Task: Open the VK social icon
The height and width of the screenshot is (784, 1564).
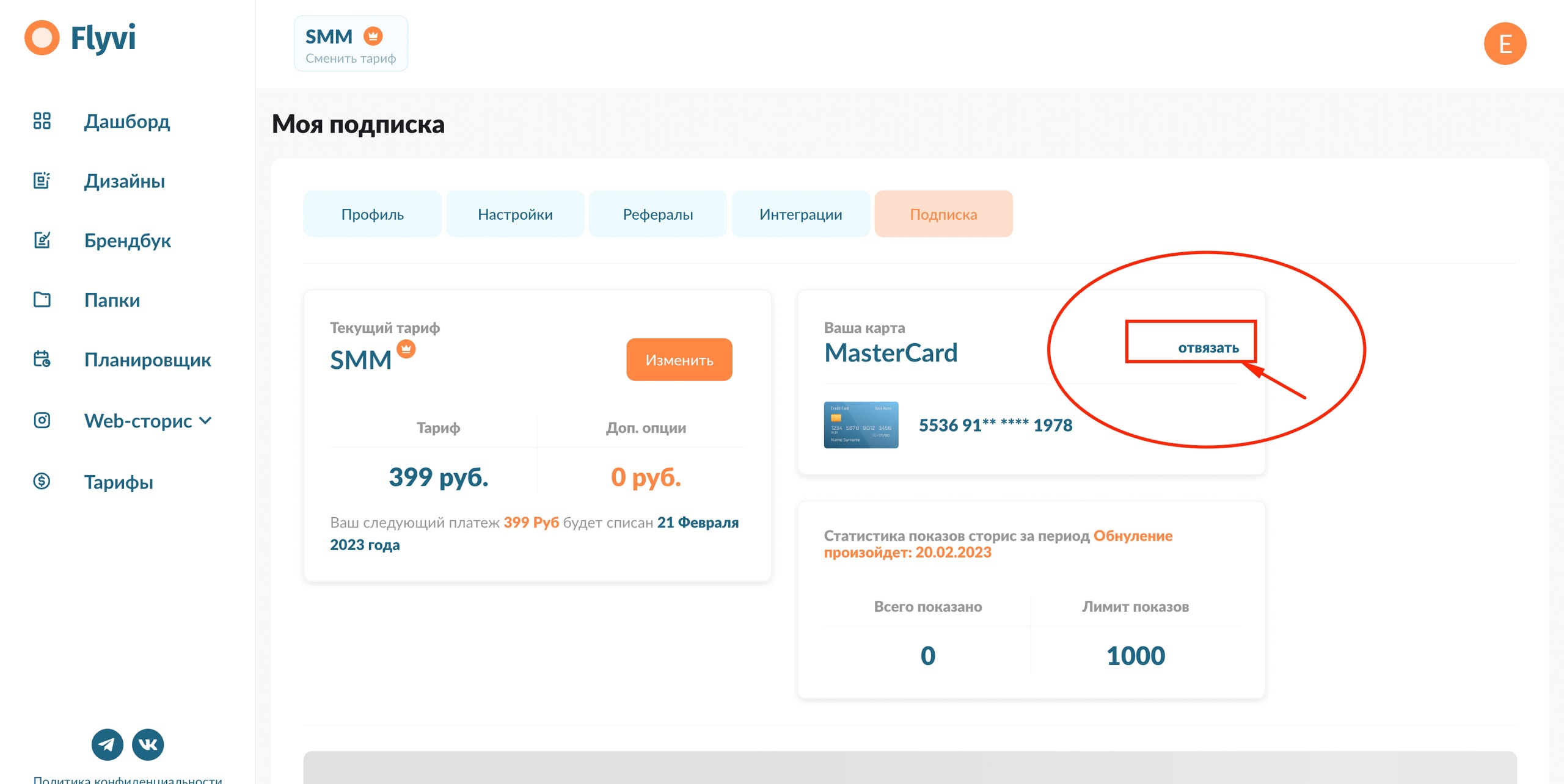Action: click(148, 744)
